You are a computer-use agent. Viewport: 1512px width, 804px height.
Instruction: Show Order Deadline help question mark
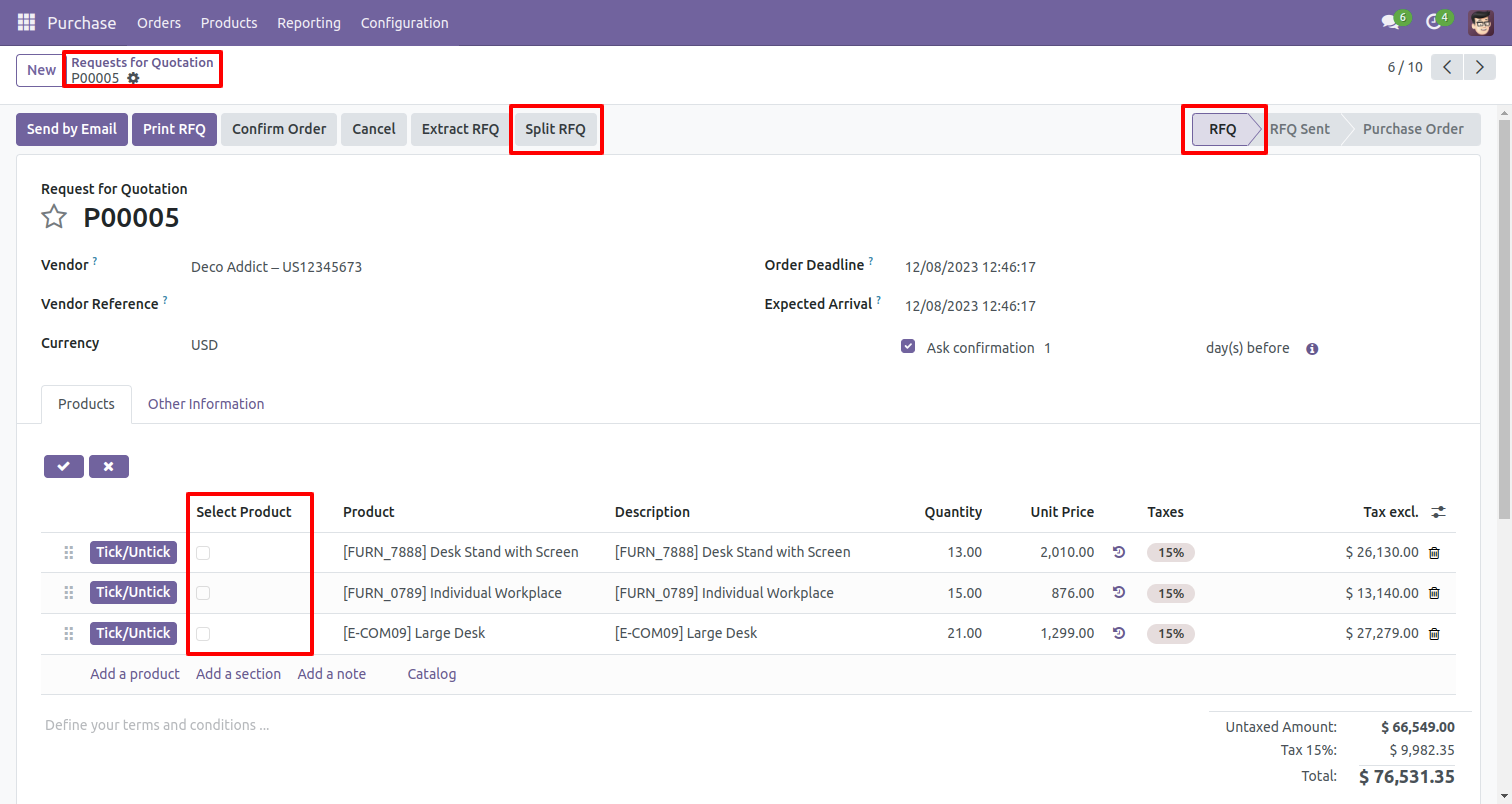click(871, 261)
